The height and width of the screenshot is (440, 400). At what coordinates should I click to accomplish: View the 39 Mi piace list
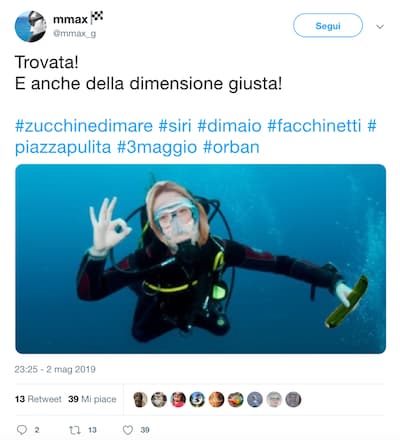[x=92, y=399]
